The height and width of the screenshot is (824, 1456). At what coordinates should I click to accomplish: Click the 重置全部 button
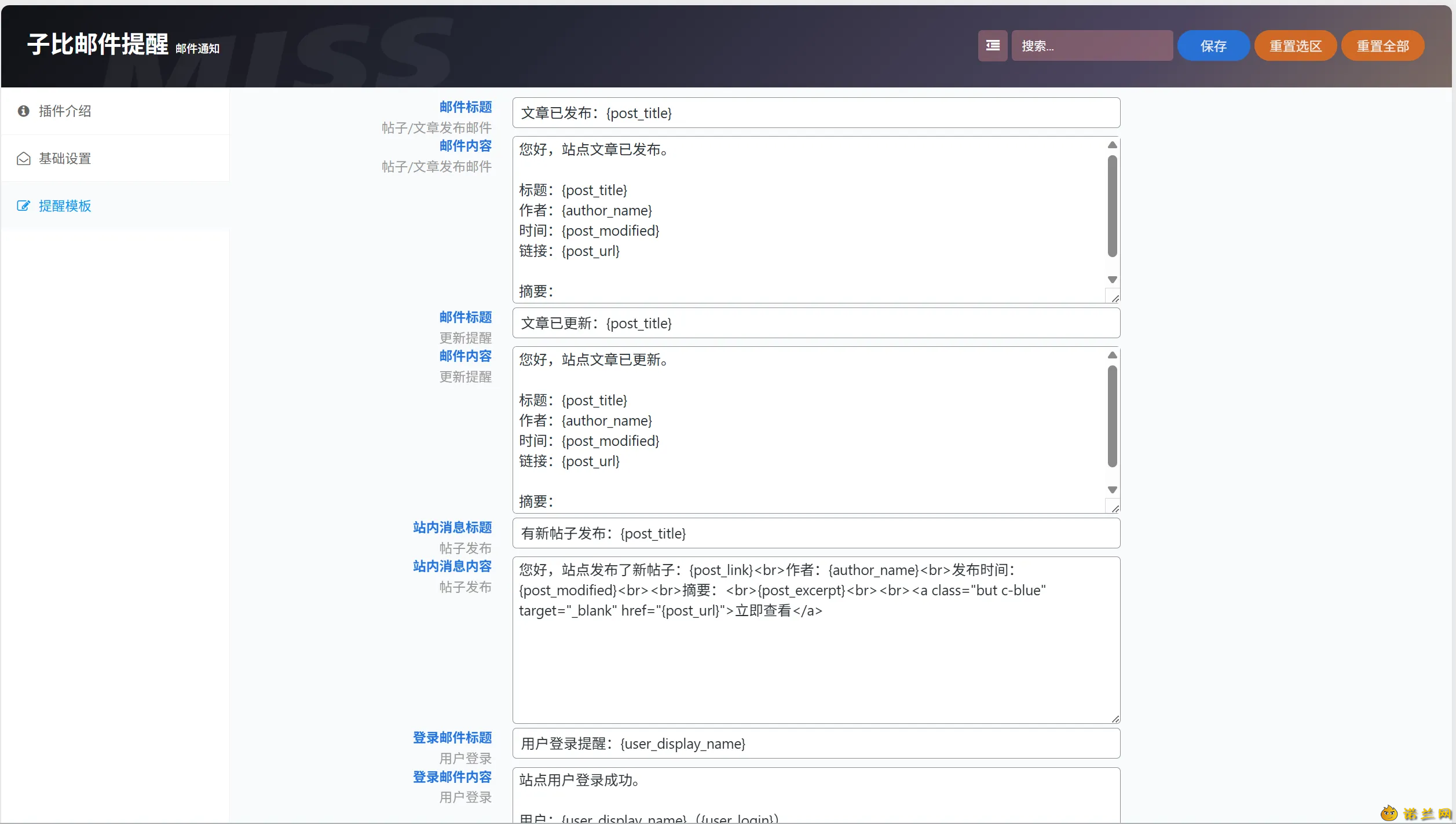click(1382, 46)
